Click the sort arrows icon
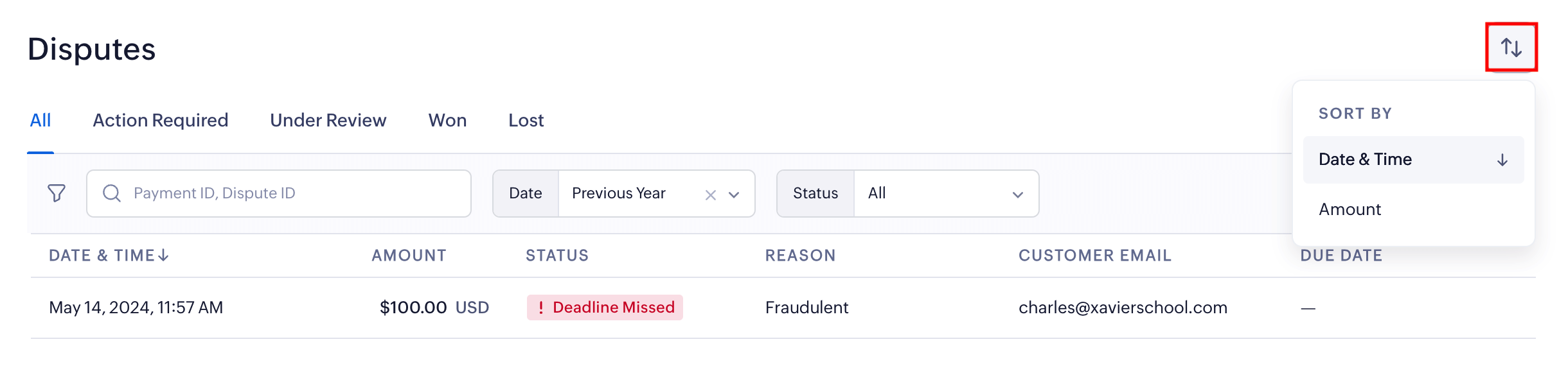The height and width of the screenshot is (389, 1568). [1511, 48]
